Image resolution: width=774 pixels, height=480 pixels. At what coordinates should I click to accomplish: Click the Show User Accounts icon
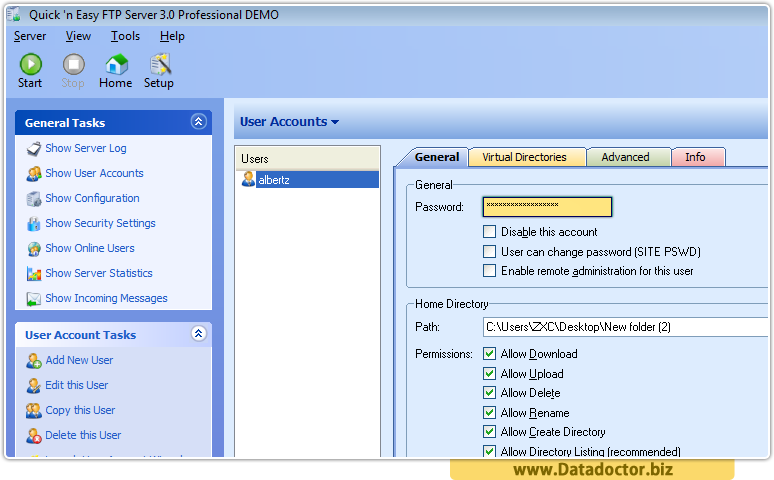34,174
